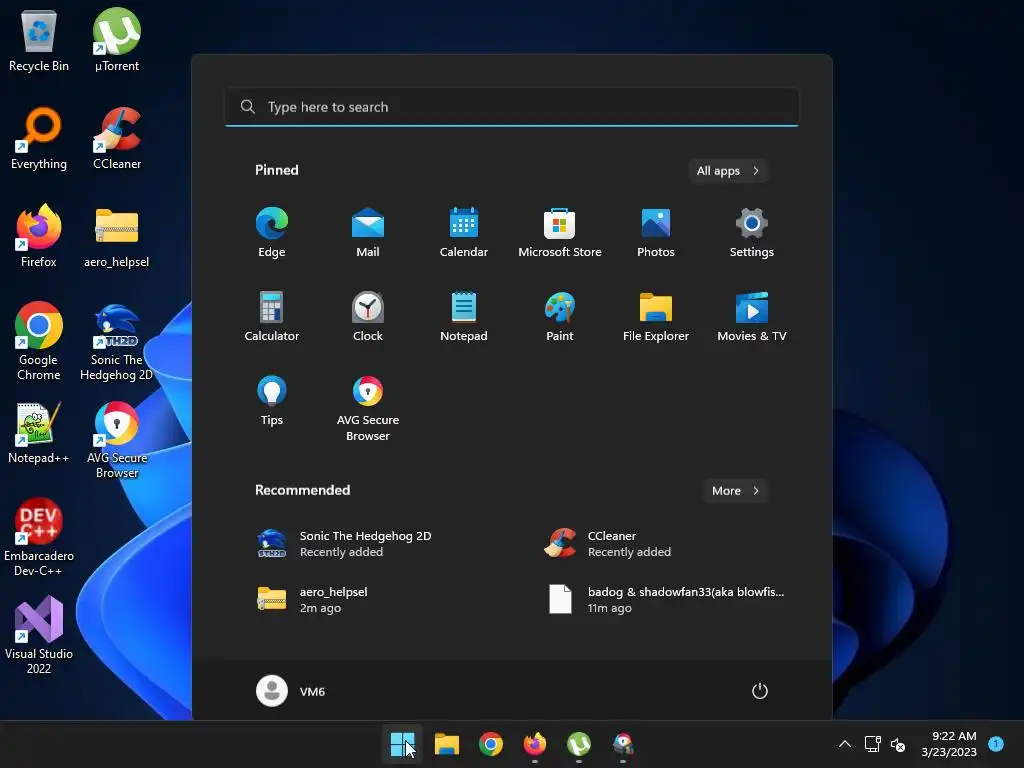Show hidden system tray icons
1024x768 pixels.
click(x=844, y=744)
